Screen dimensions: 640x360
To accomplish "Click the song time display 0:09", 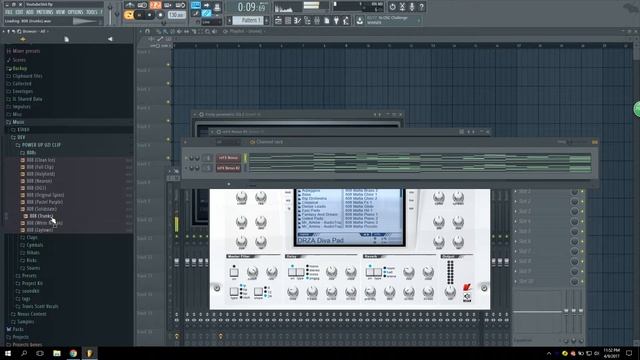I will [x=251, y=7].
